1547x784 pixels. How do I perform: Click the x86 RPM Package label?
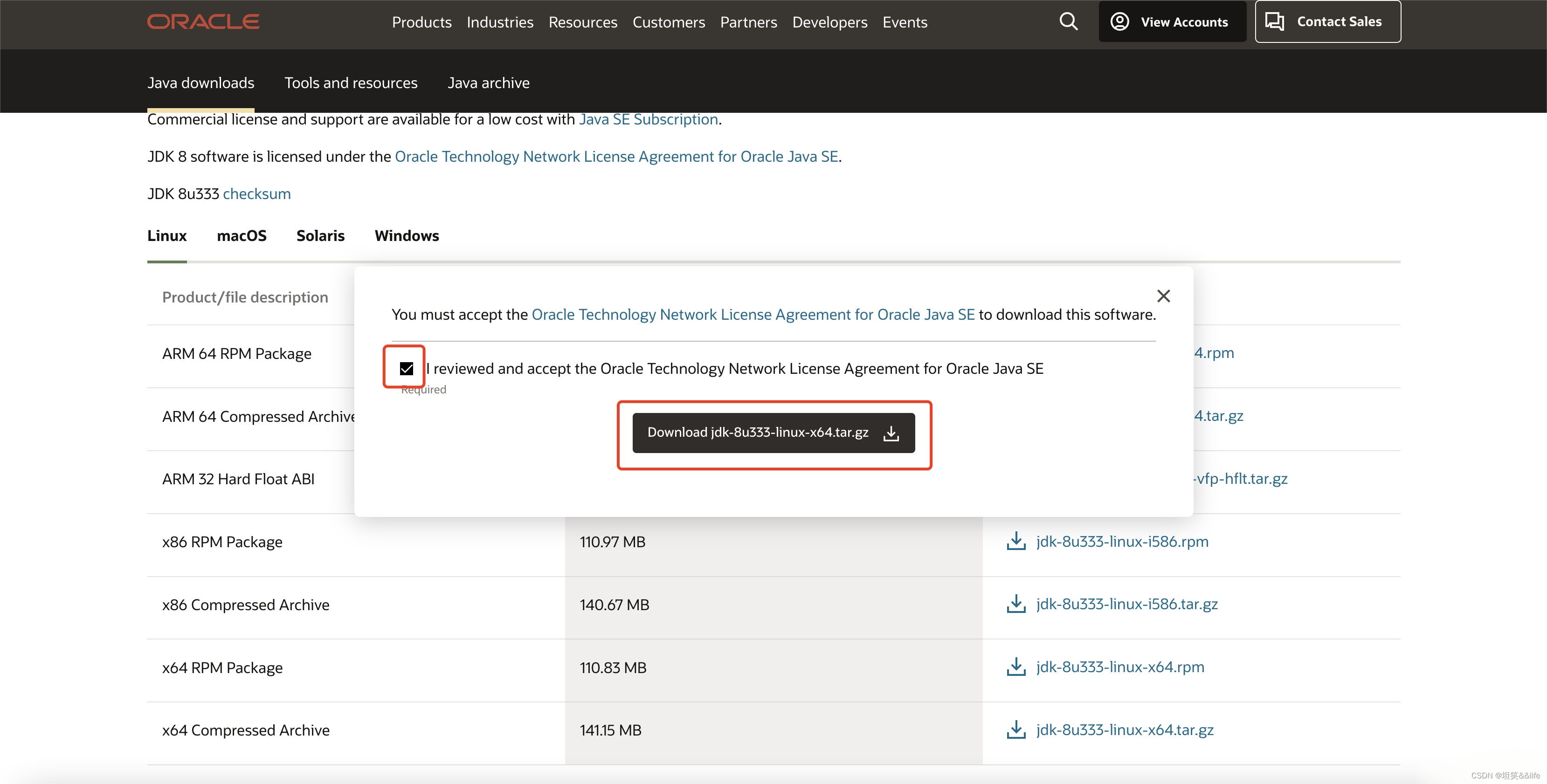(x=222, y=542)
